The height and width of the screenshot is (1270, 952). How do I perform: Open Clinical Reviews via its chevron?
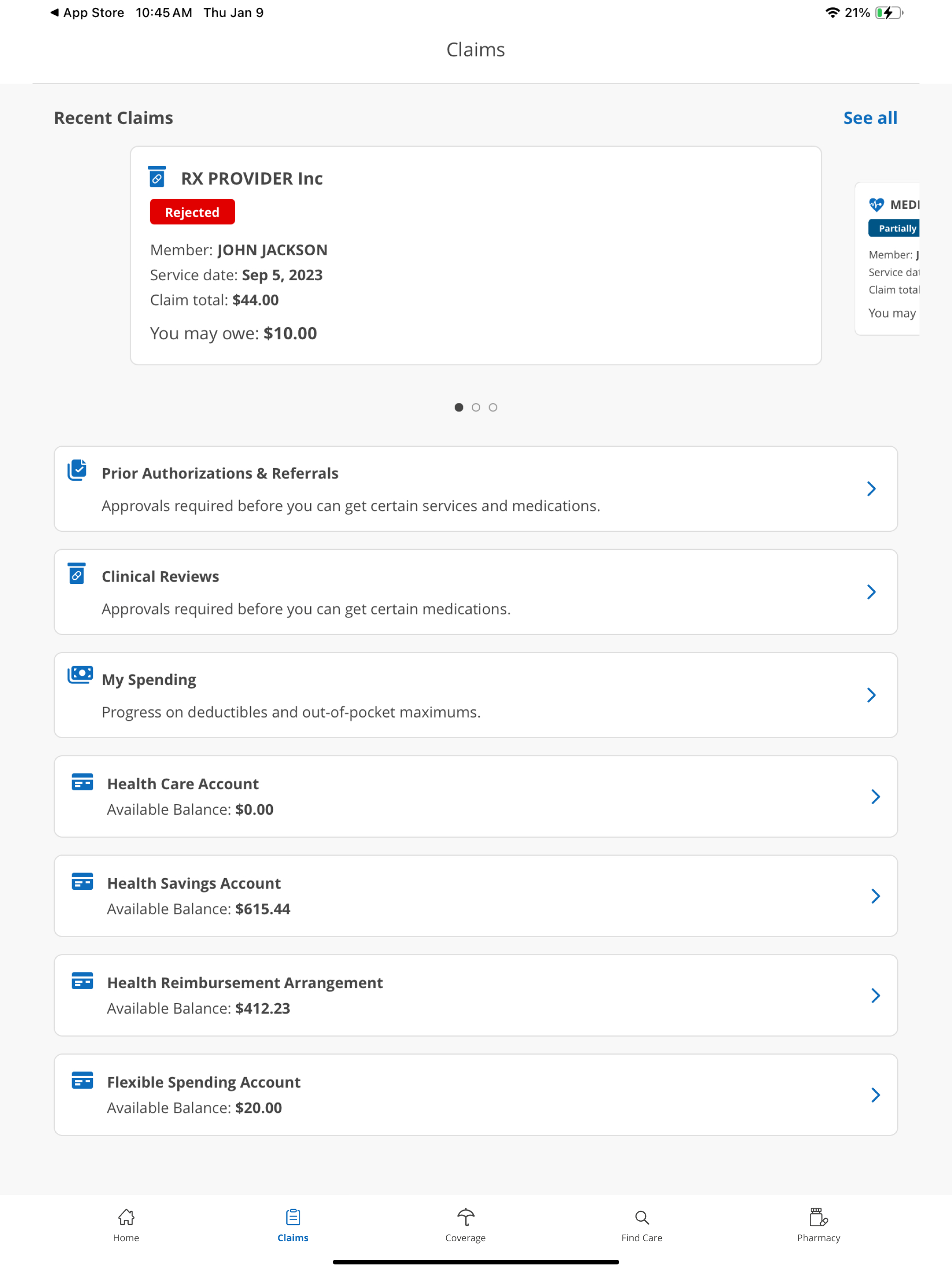coord(871,592)
